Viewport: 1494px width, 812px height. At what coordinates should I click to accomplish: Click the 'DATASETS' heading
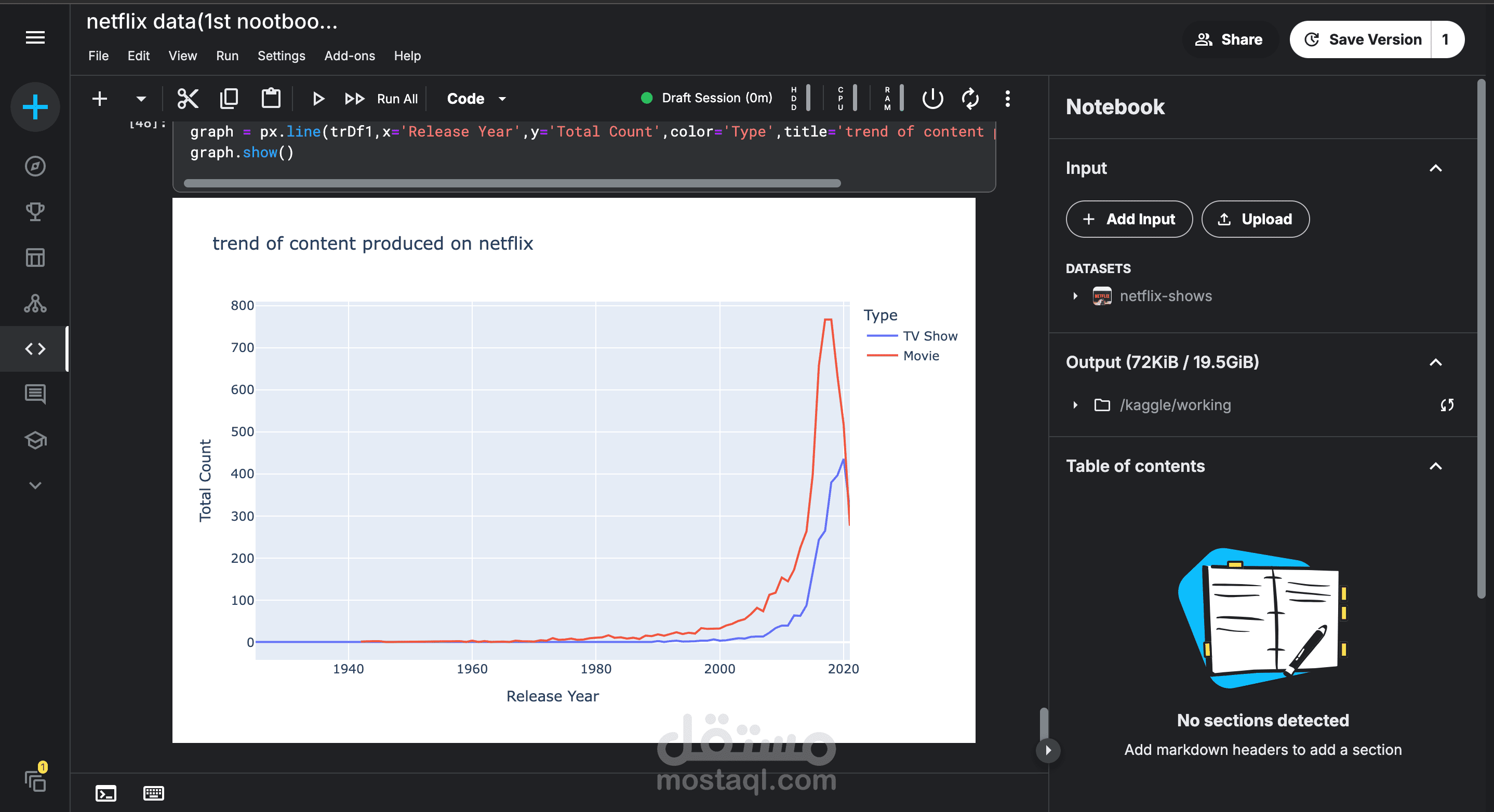(x=1099, y=268)
